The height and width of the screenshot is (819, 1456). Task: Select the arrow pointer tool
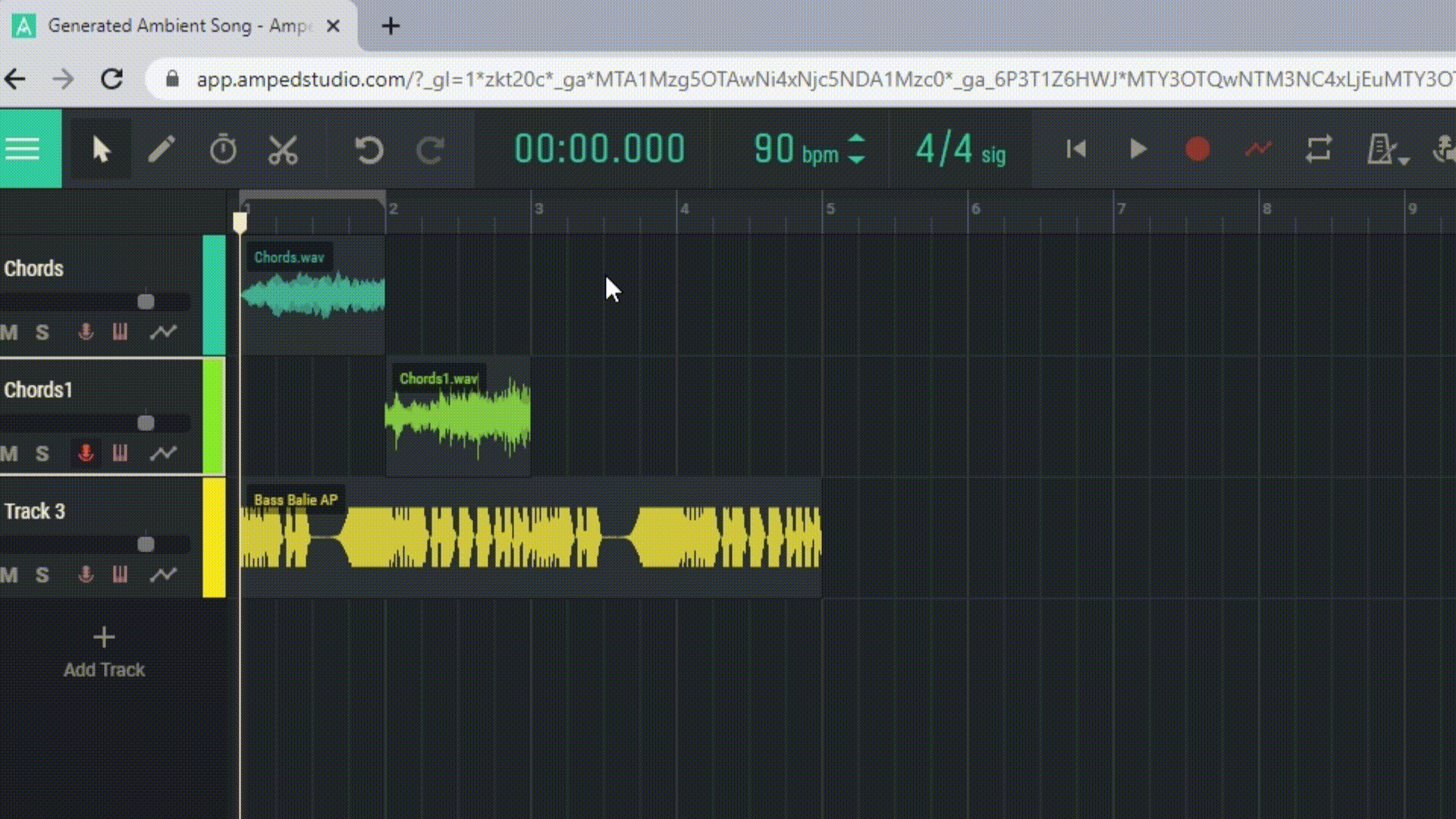click(x=101, y=149)
